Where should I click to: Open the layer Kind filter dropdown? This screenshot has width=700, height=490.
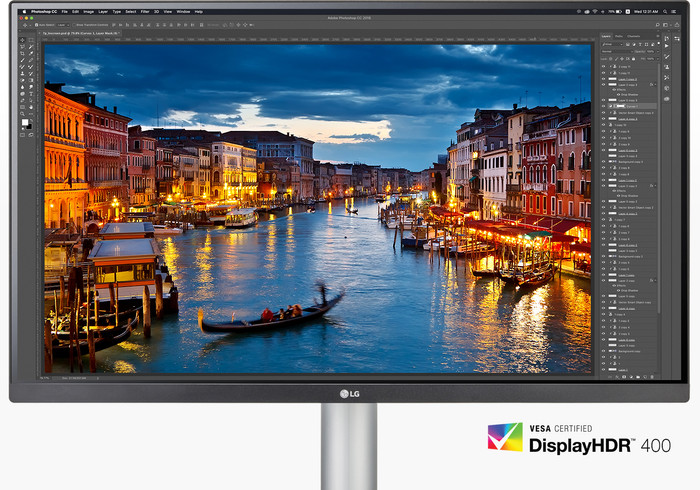[x=612, y=45]
